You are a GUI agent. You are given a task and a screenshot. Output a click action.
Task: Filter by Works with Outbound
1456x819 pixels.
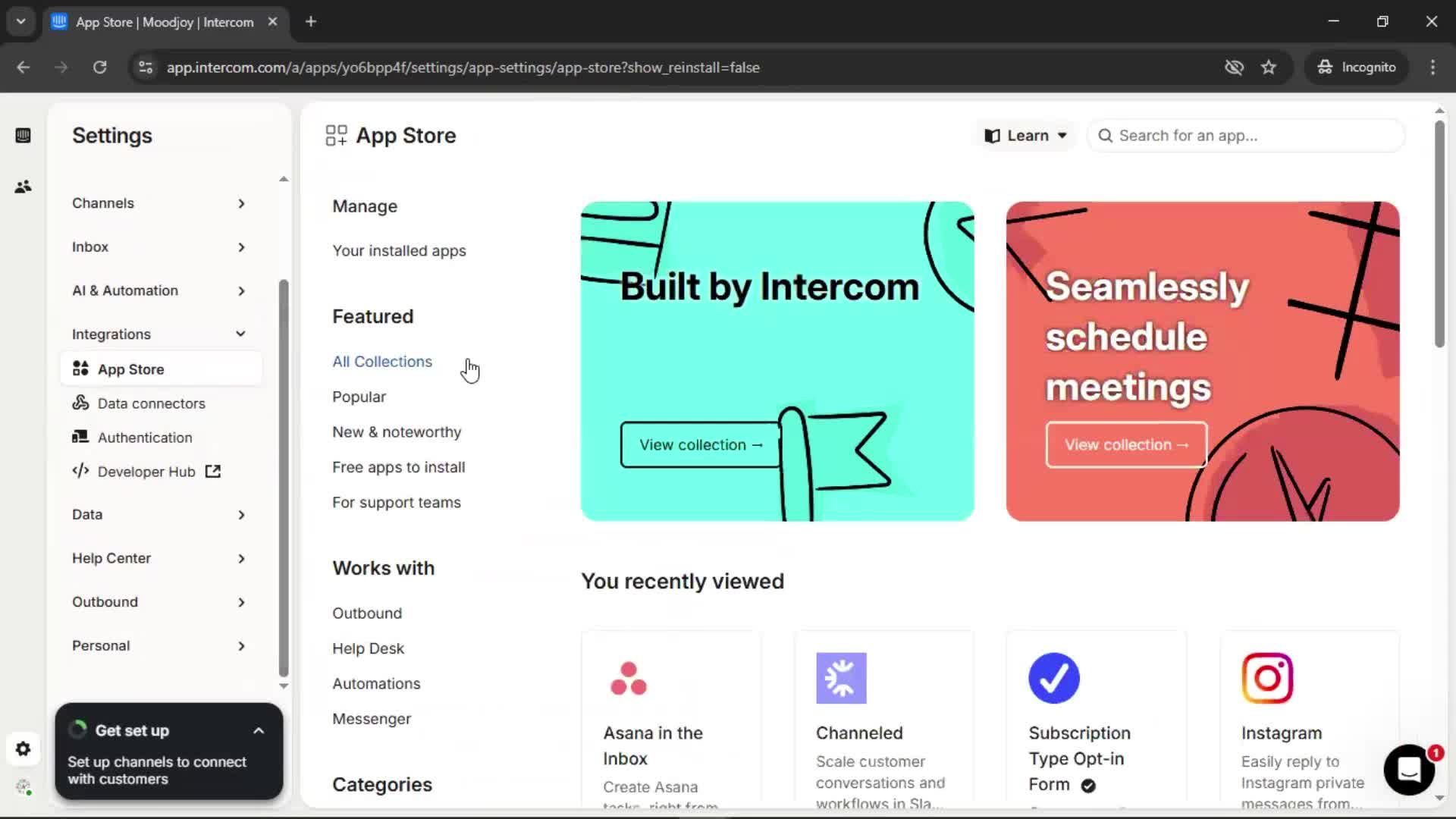[x=367, y=613]
